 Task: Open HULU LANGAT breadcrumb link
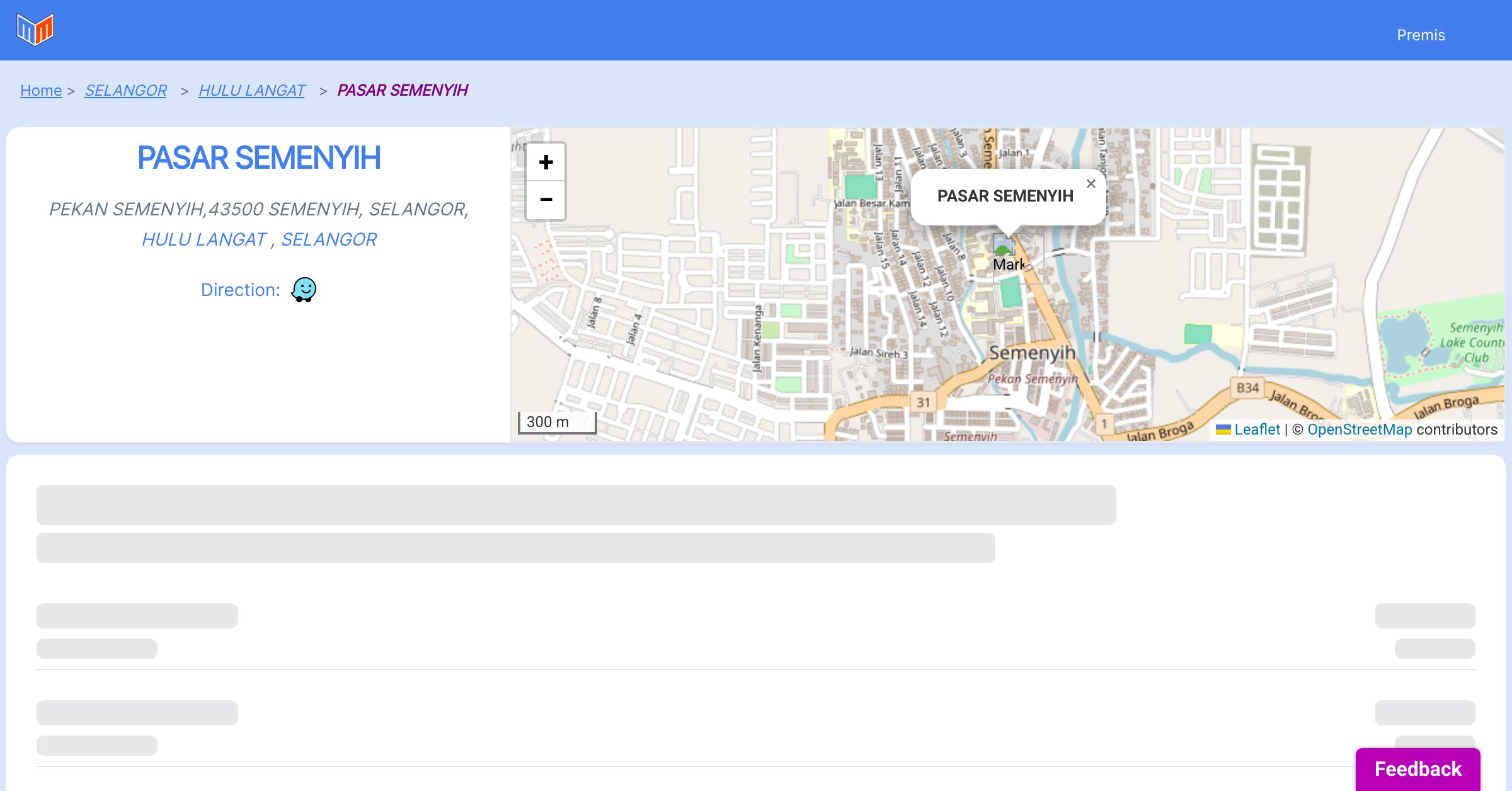[251, 91]
